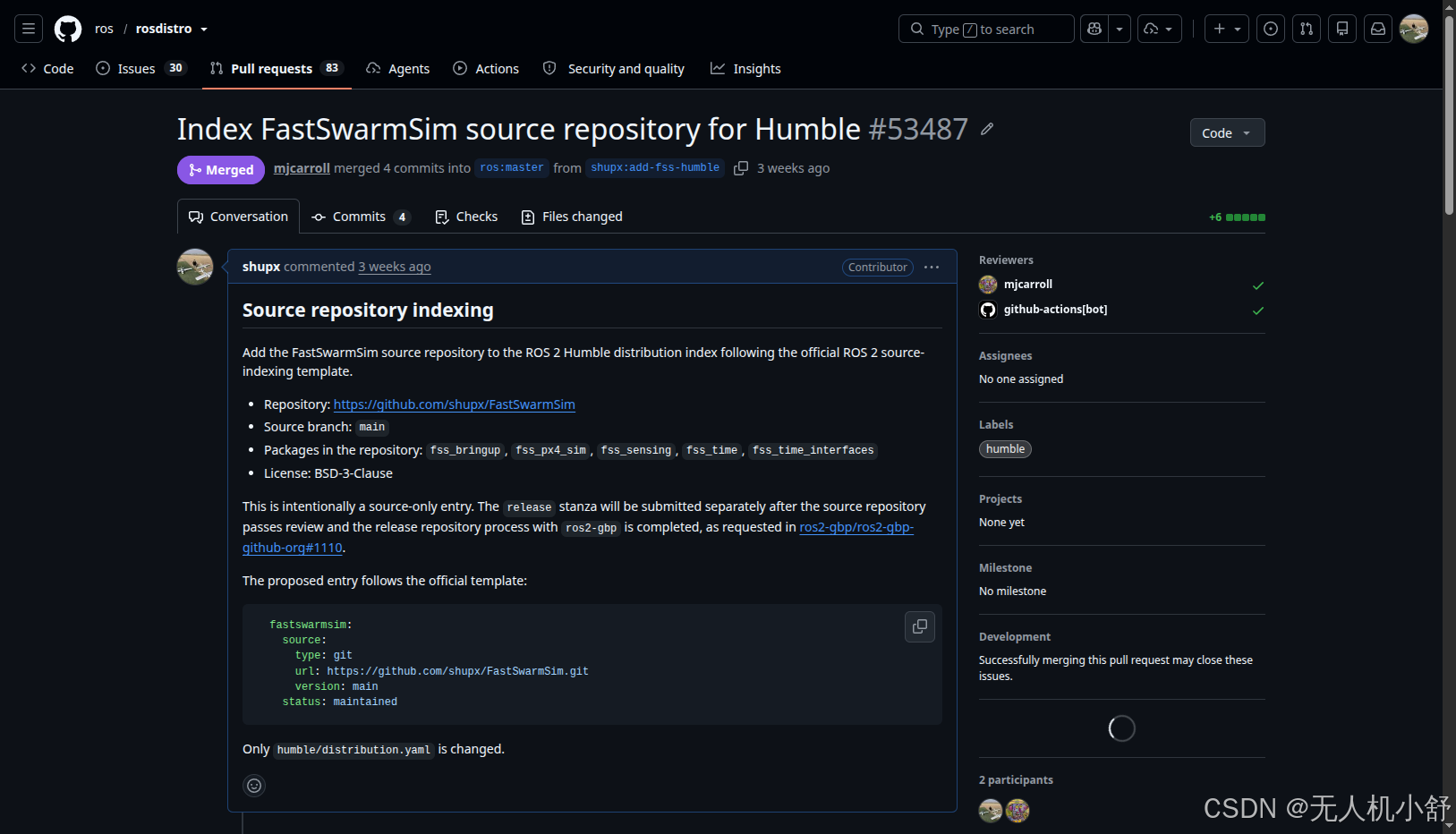The image size is (1456, 834).
Task: Open the pull requests shortcut icon in the header
Action: (x=1307, y=29)
